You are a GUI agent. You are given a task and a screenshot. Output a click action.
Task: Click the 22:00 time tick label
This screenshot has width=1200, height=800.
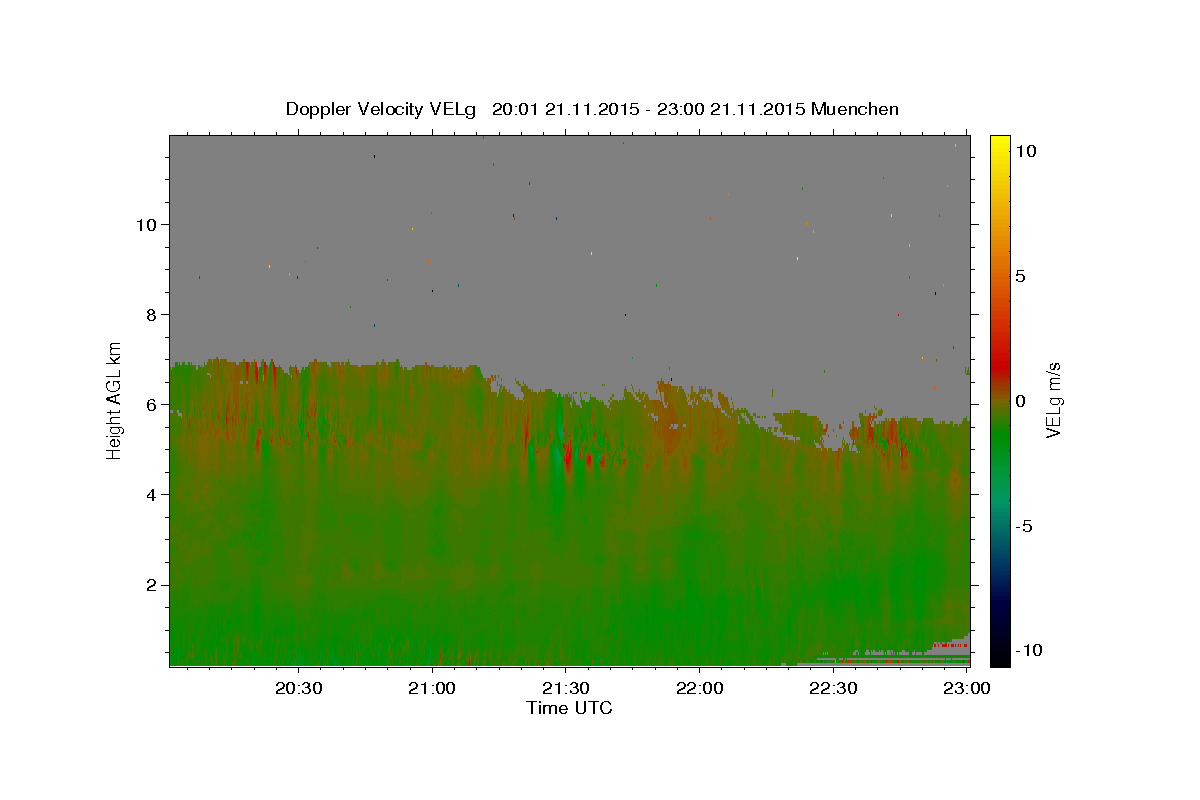pyautogui.click(x=700, y=688)
